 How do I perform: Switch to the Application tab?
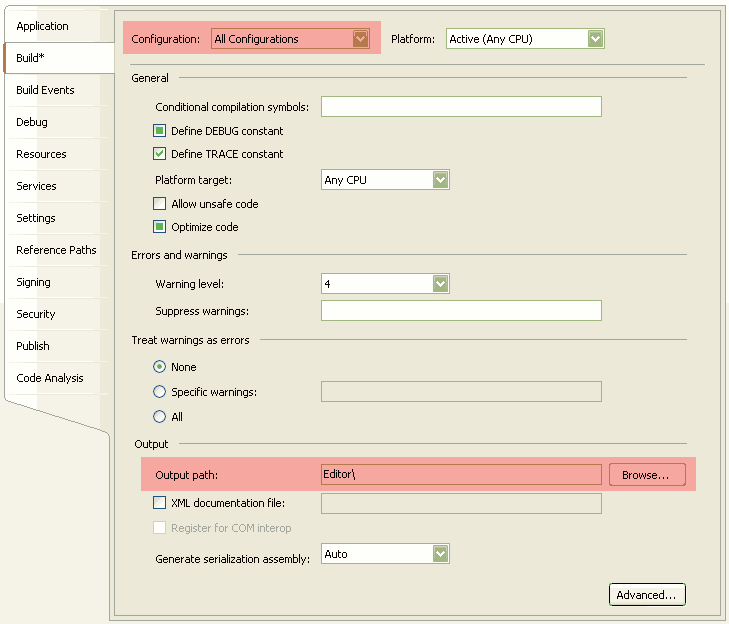click(42, 26)
